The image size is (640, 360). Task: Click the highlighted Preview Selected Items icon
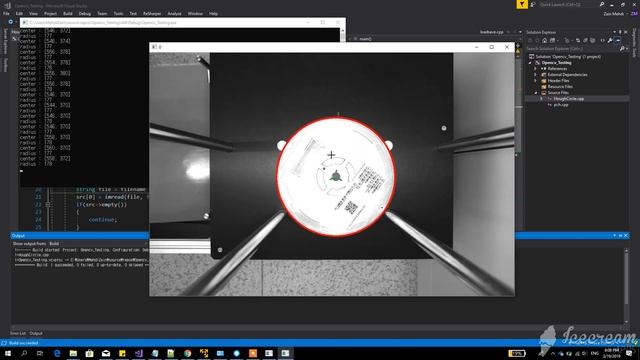pos(618,40)
